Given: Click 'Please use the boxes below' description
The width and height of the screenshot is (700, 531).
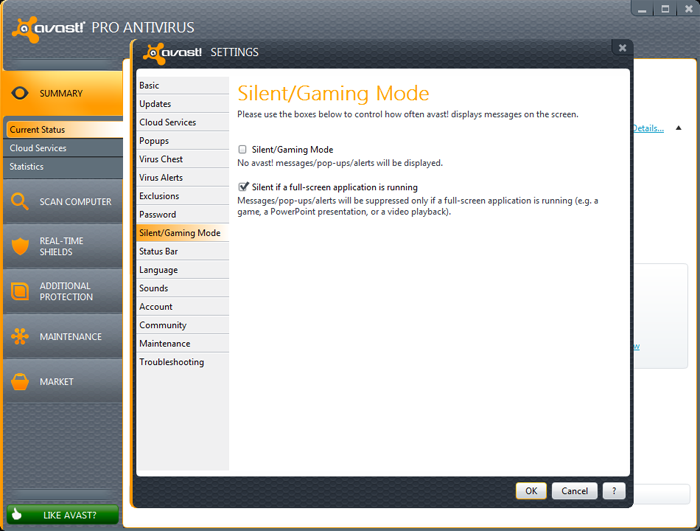Looking at the screenshot, I should pyautogui.click(x=408, y=114).
